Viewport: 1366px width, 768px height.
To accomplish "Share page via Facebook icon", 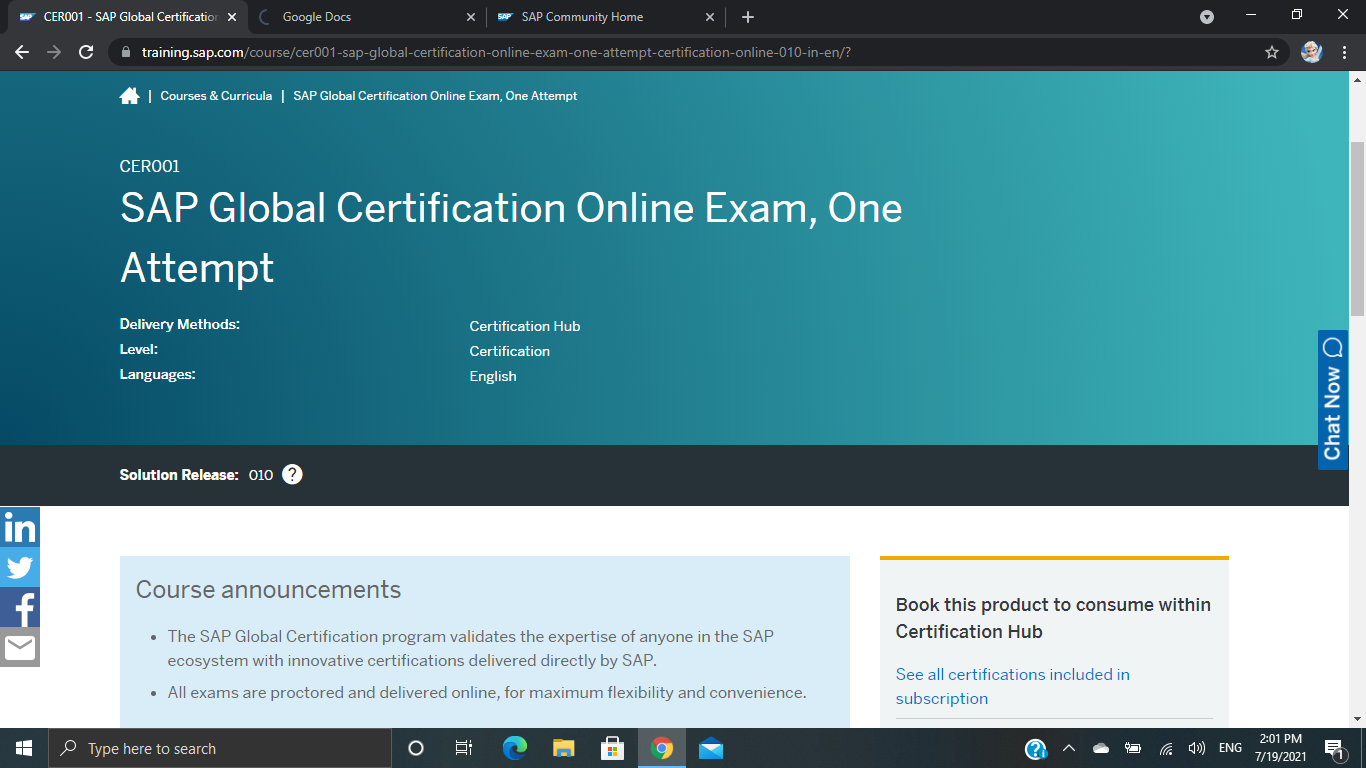I will (x=20, y=607).
